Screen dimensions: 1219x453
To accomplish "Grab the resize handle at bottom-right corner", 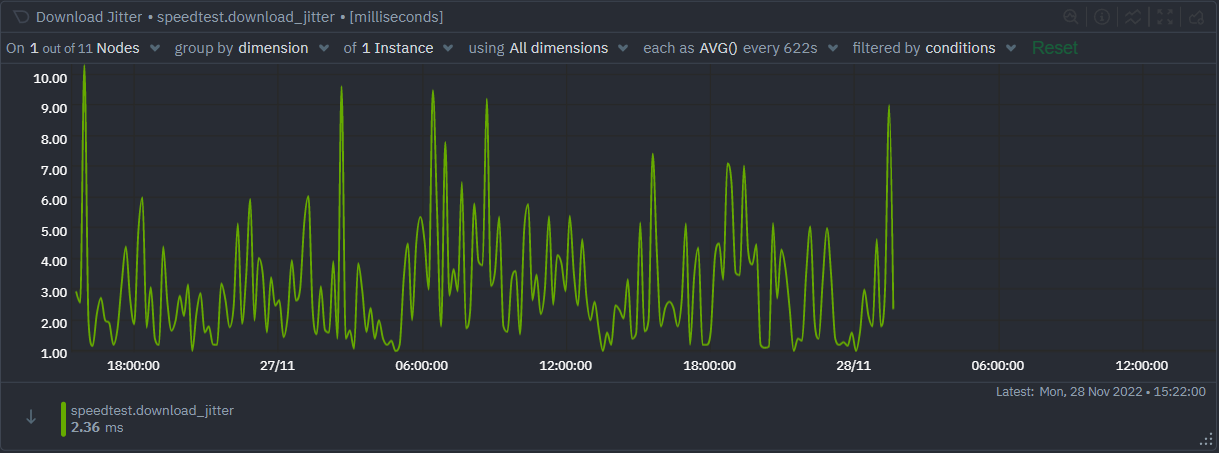I will 1205,439.
